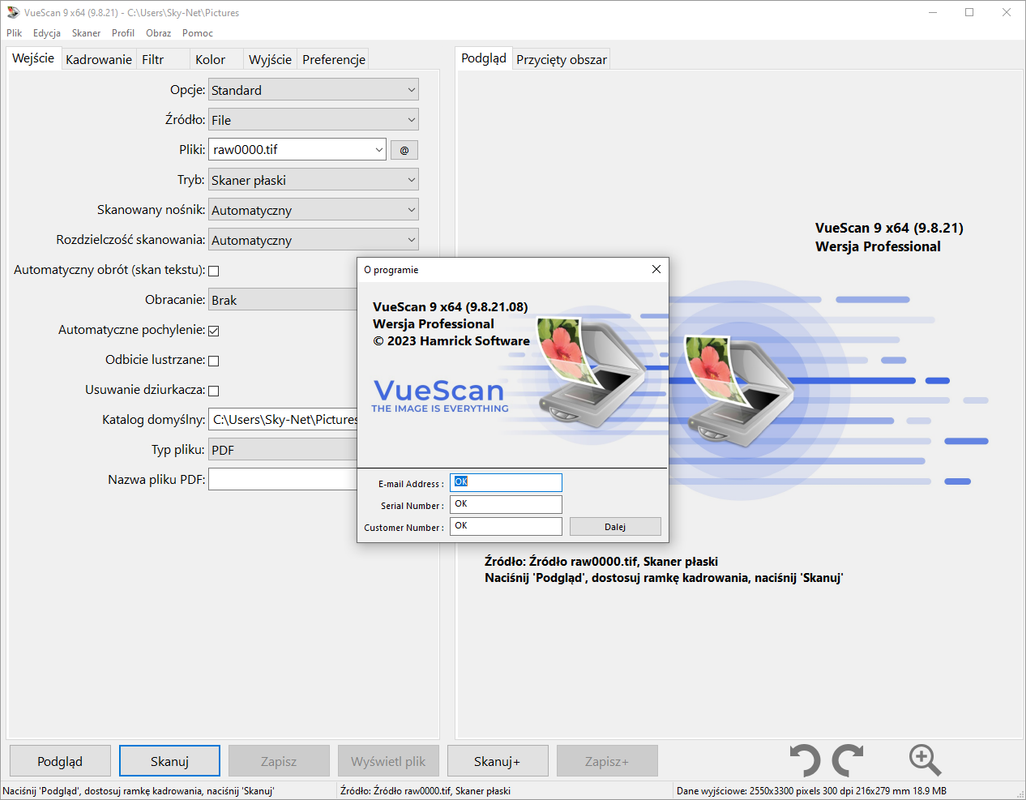This screenshot has height=800, width=1026.
Task: Click the zoom in magnifier icon
Action: (x=925, y=760)
